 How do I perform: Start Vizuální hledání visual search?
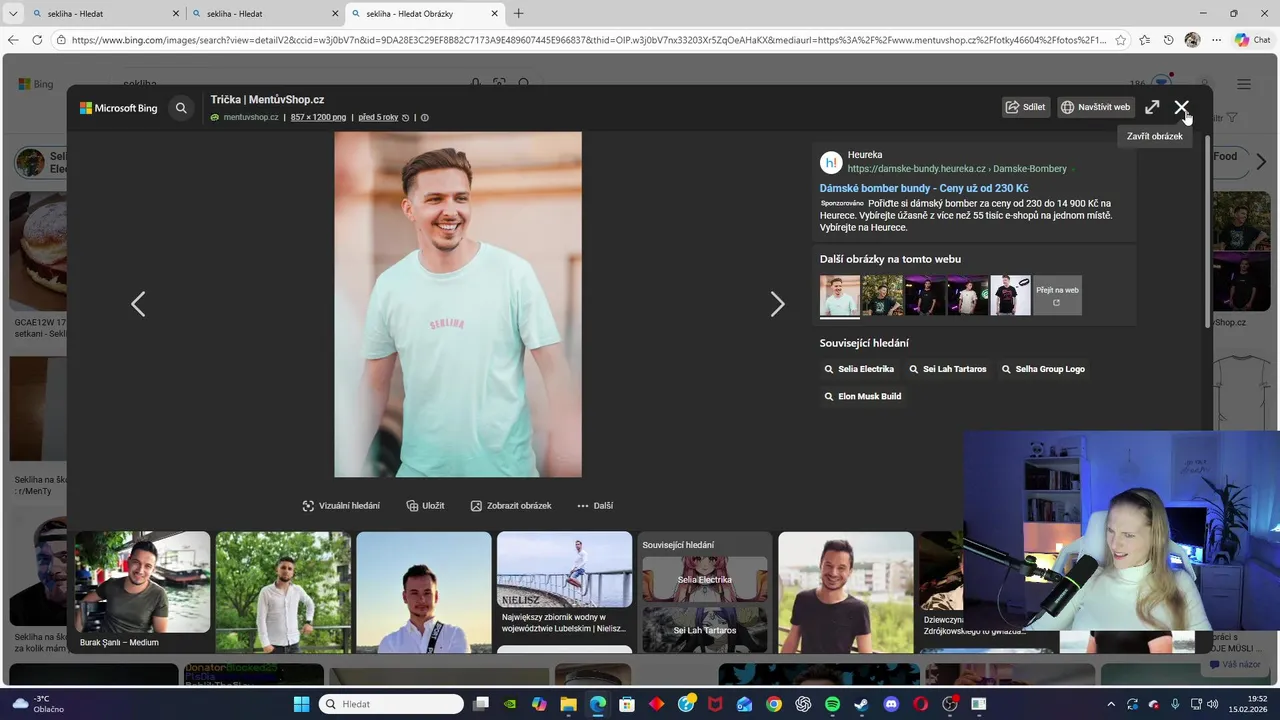click(x=341, y=506)
